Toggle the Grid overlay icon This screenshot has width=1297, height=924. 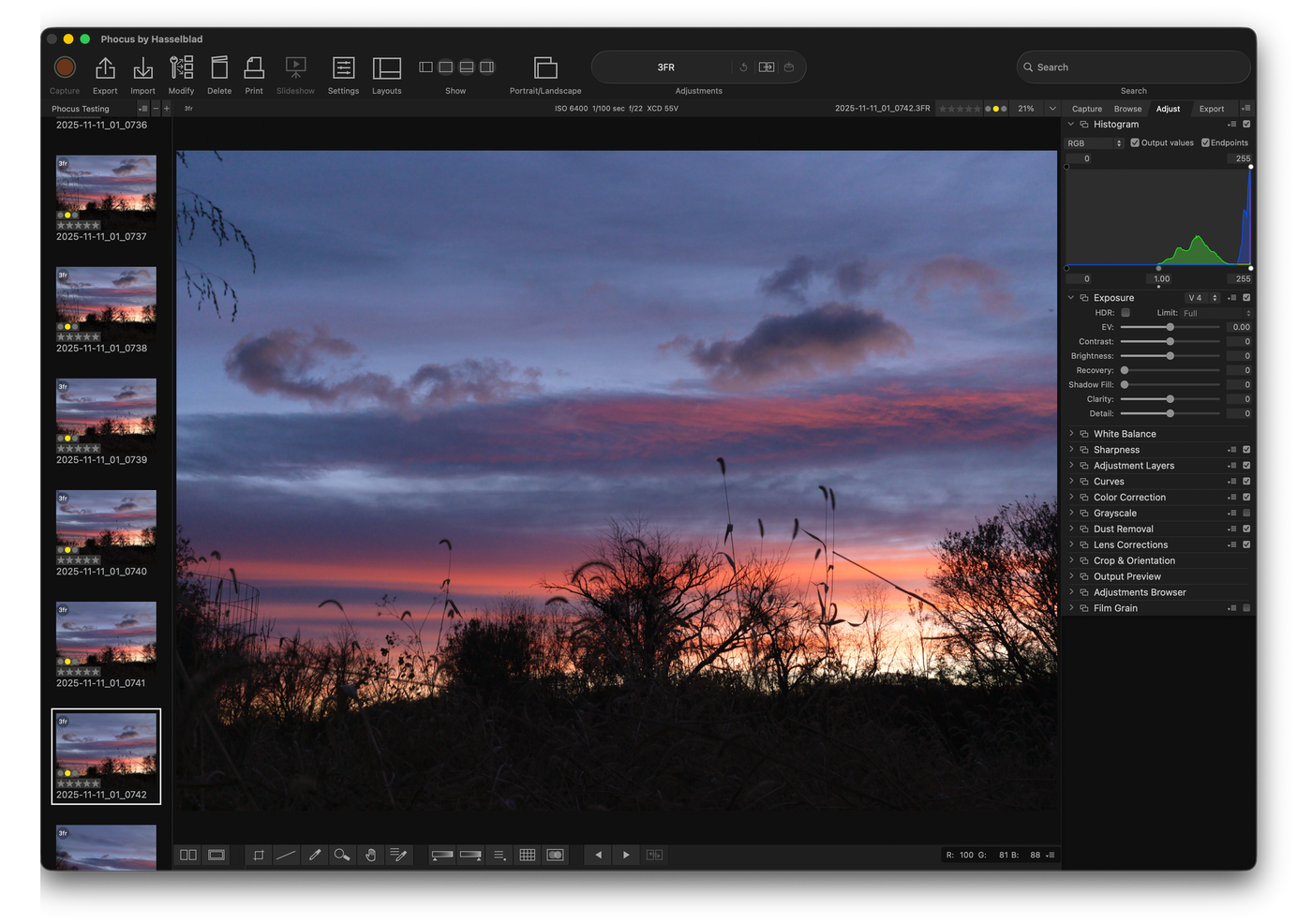528,855
